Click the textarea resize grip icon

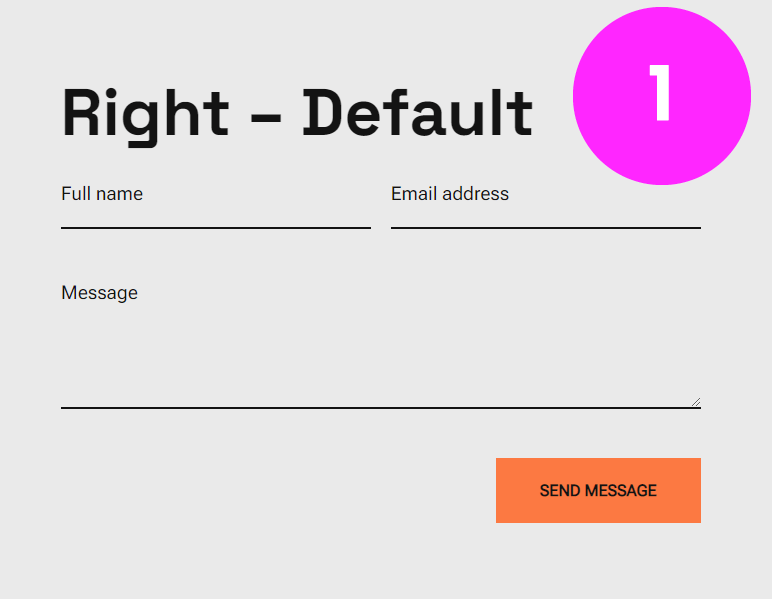coord(696,402)
